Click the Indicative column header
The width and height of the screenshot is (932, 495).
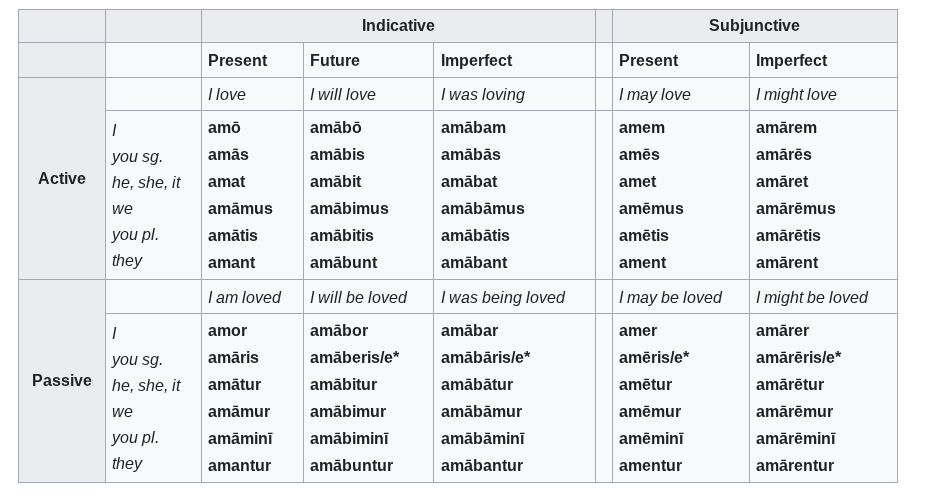click(398, 26)
